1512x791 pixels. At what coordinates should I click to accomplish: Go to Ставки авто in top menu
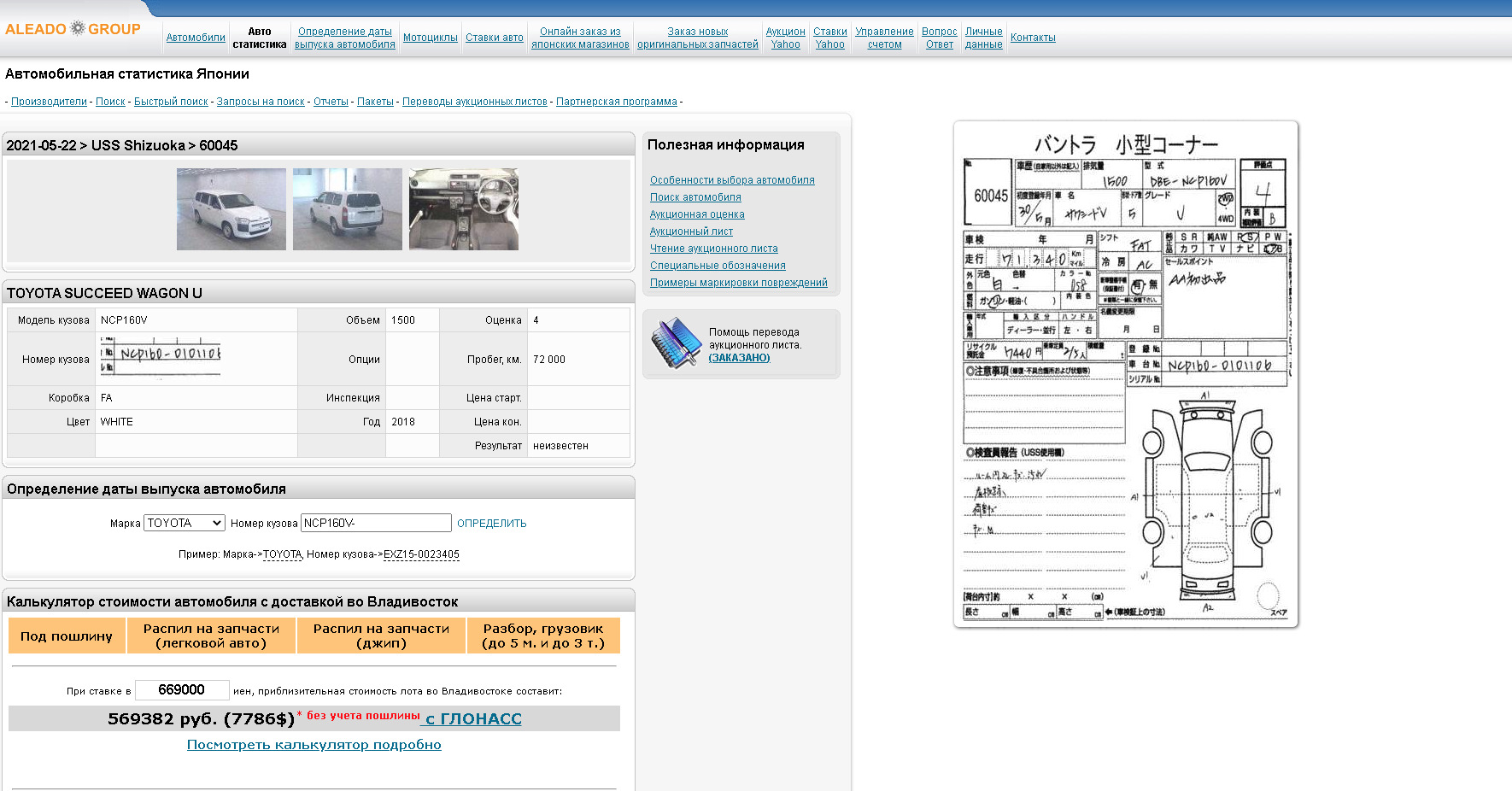494,38
